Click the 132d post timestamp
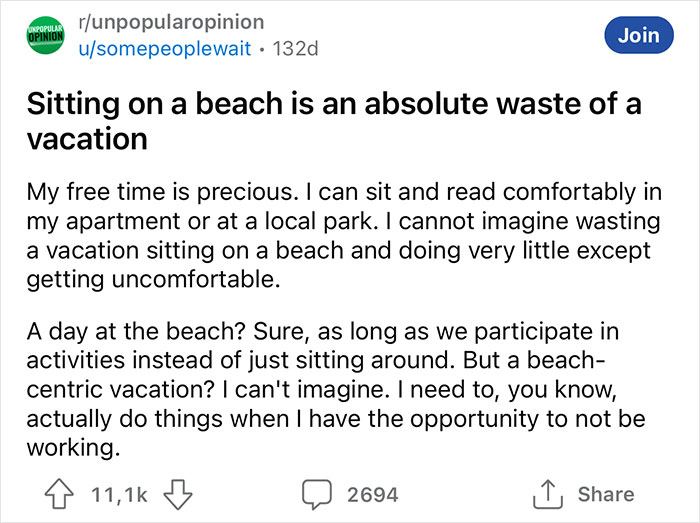Screen dimensions: 700x523 295,49
